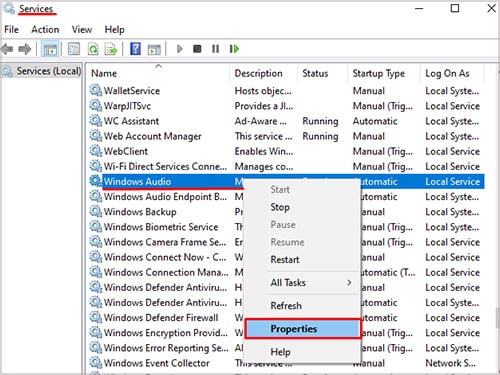Viewport: 500px width, 375px height.
Task: Open the Action menu
Action: (45, 30)
